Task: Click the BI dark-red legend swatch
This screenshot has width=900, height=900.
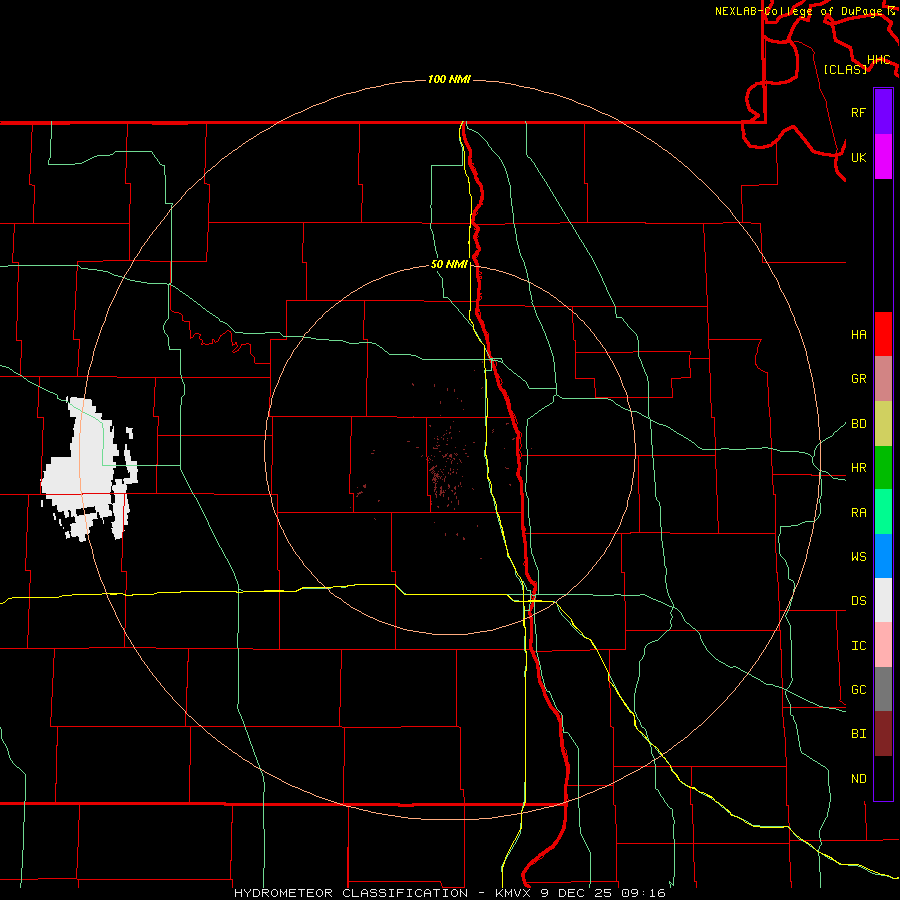Action: 883,734
